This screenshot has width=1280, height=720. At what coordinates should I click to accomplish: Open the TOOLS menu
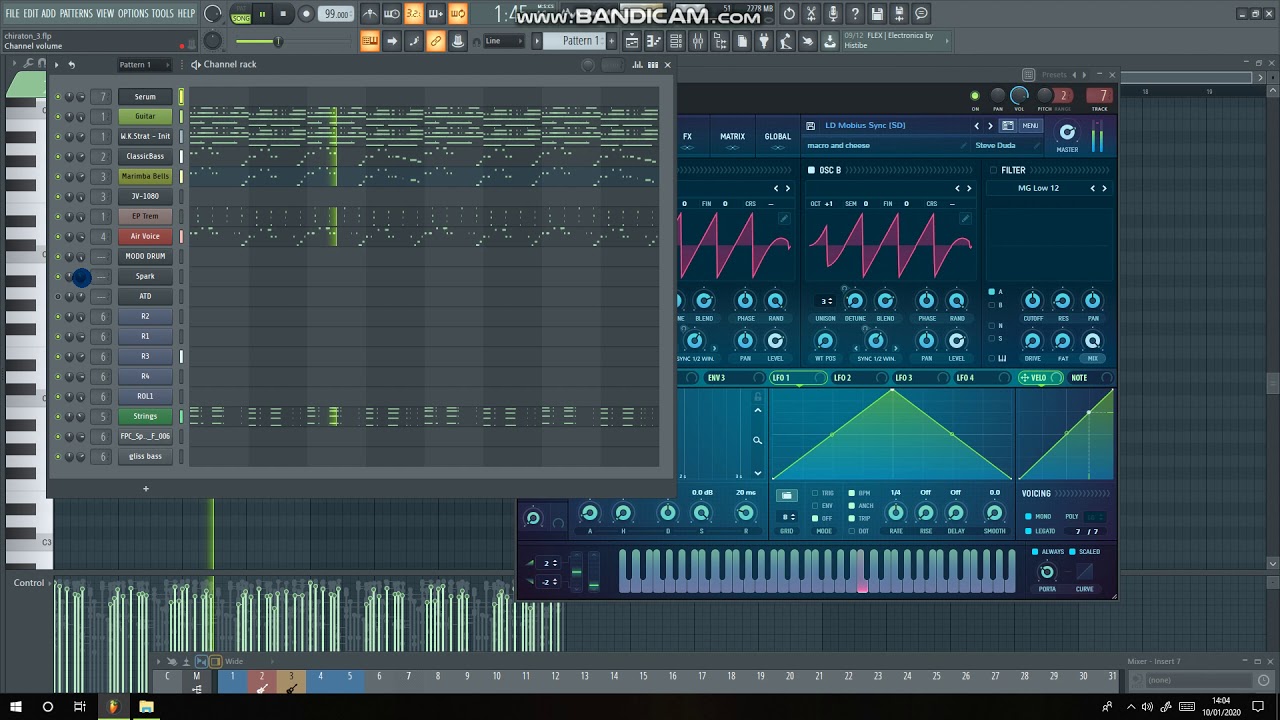(x=162, y=13)
